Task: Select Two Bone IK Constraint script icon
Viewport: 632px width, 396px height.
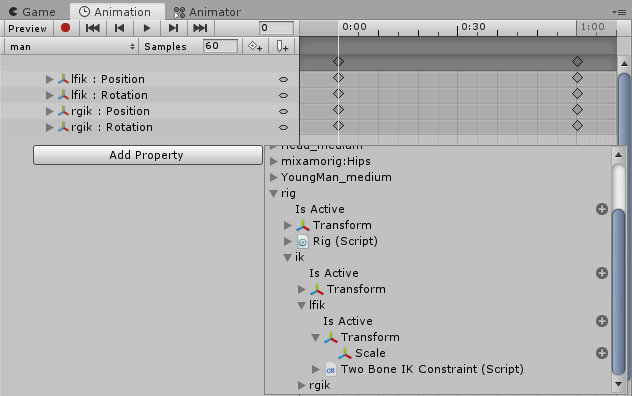Action: [x=331, y=370]
